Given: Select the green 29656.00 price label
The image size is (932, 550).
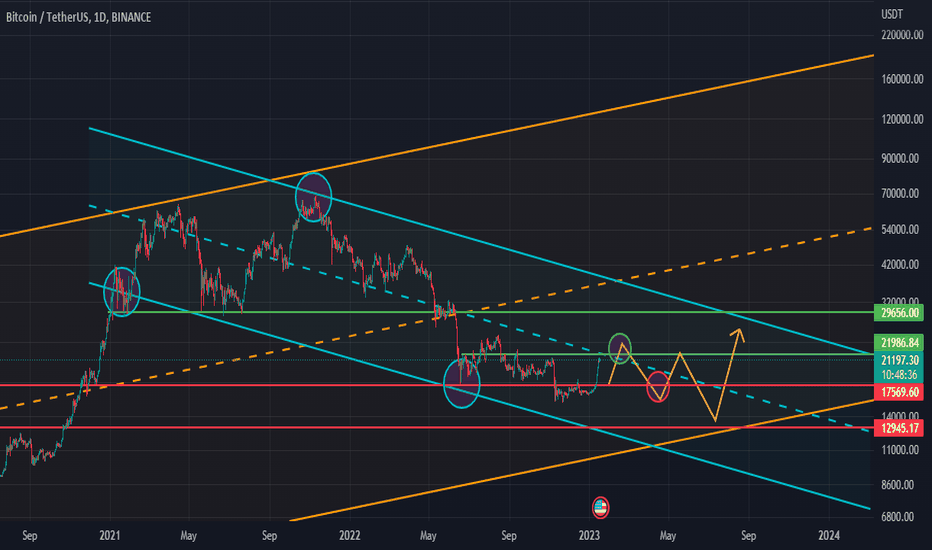Looking at the screenshot, I should [899, 313].
